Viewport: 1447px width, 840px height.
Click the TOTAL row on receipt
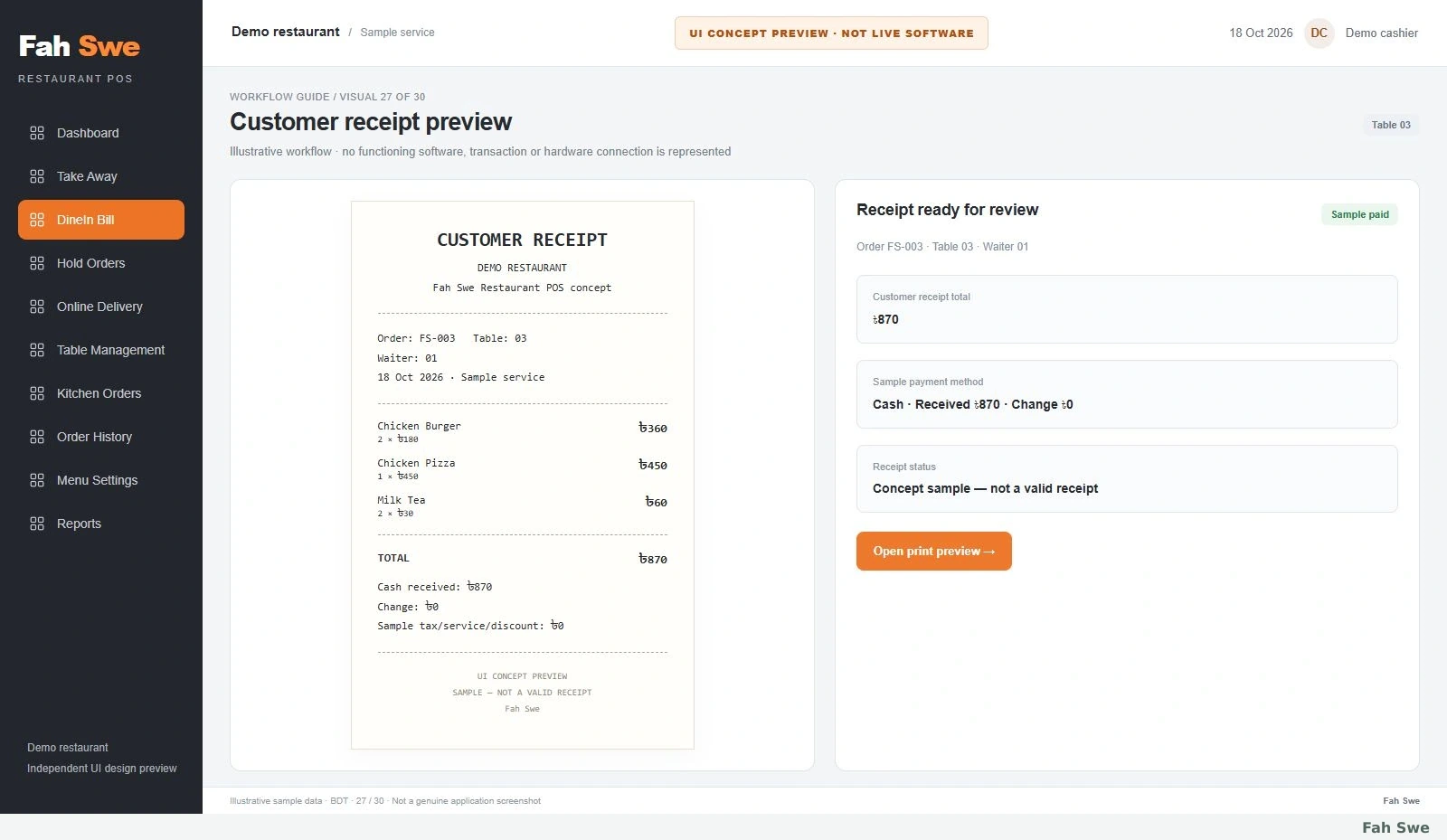pos(522,559)
